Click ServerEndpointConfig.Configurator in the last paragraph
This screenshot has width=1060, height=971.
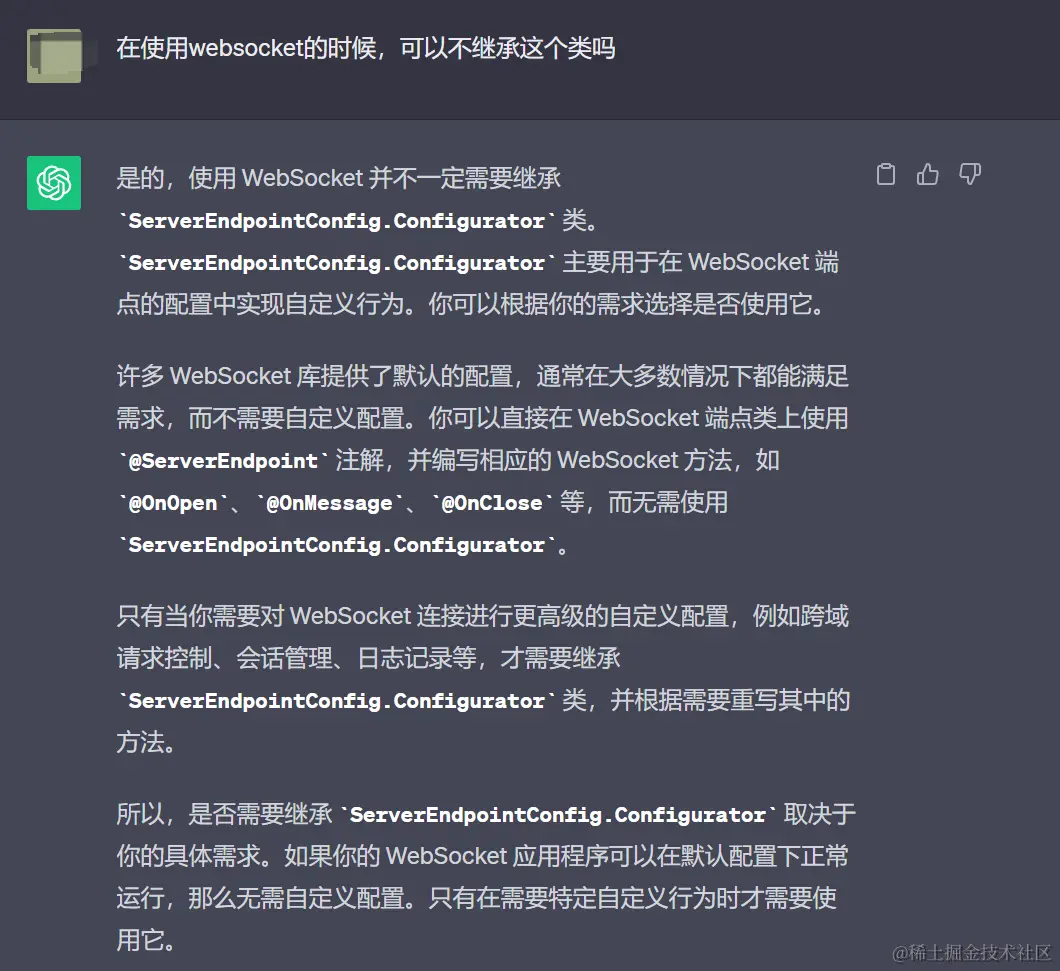point(558,815)
